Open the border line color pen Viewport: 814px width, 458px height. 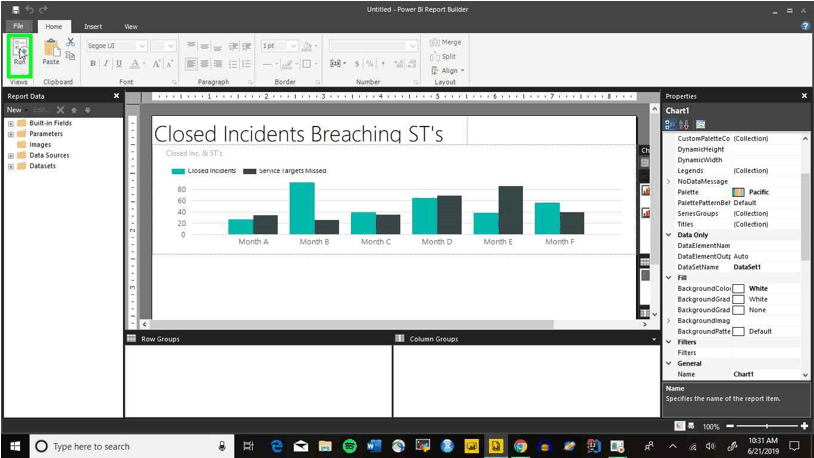point(289,64)
